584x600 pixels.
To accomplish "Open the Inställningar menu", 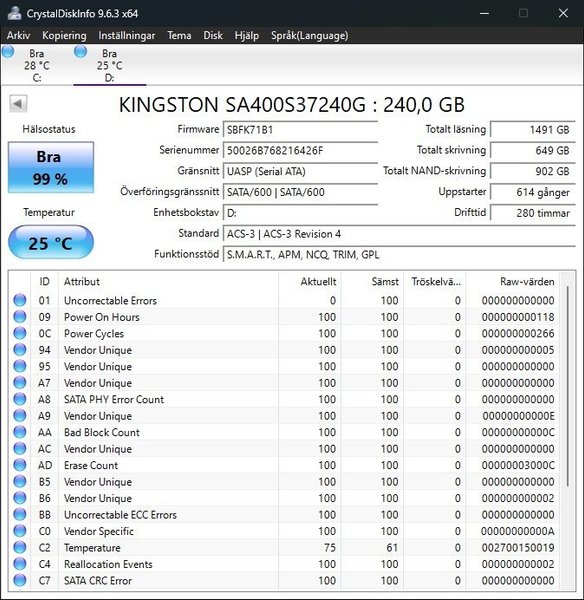I will click(x=127, y=36).
